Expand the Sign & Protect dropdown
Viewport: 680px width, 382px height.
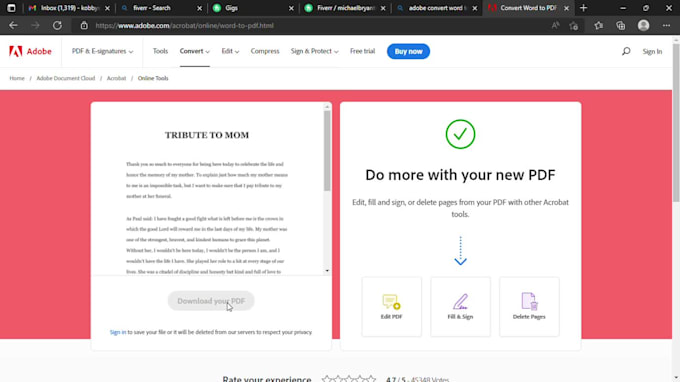[x=314, y=51]
